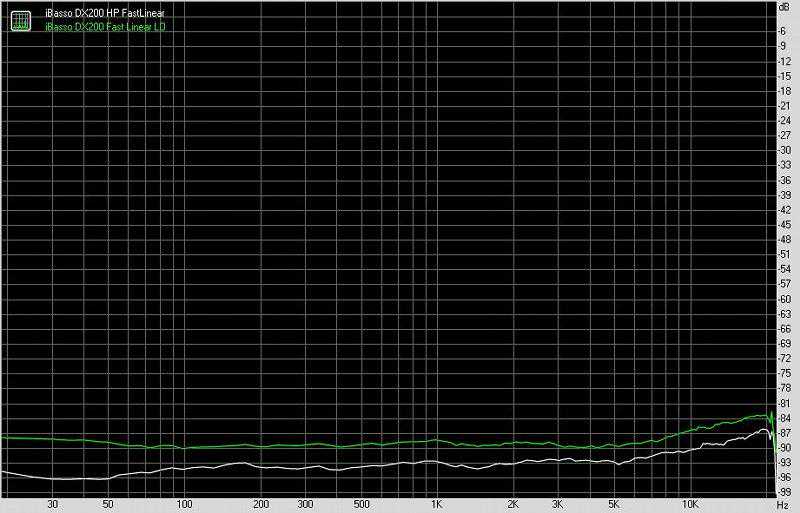Click the 3K frequency axis label
The image size is (800, 513).
[557, 505]
